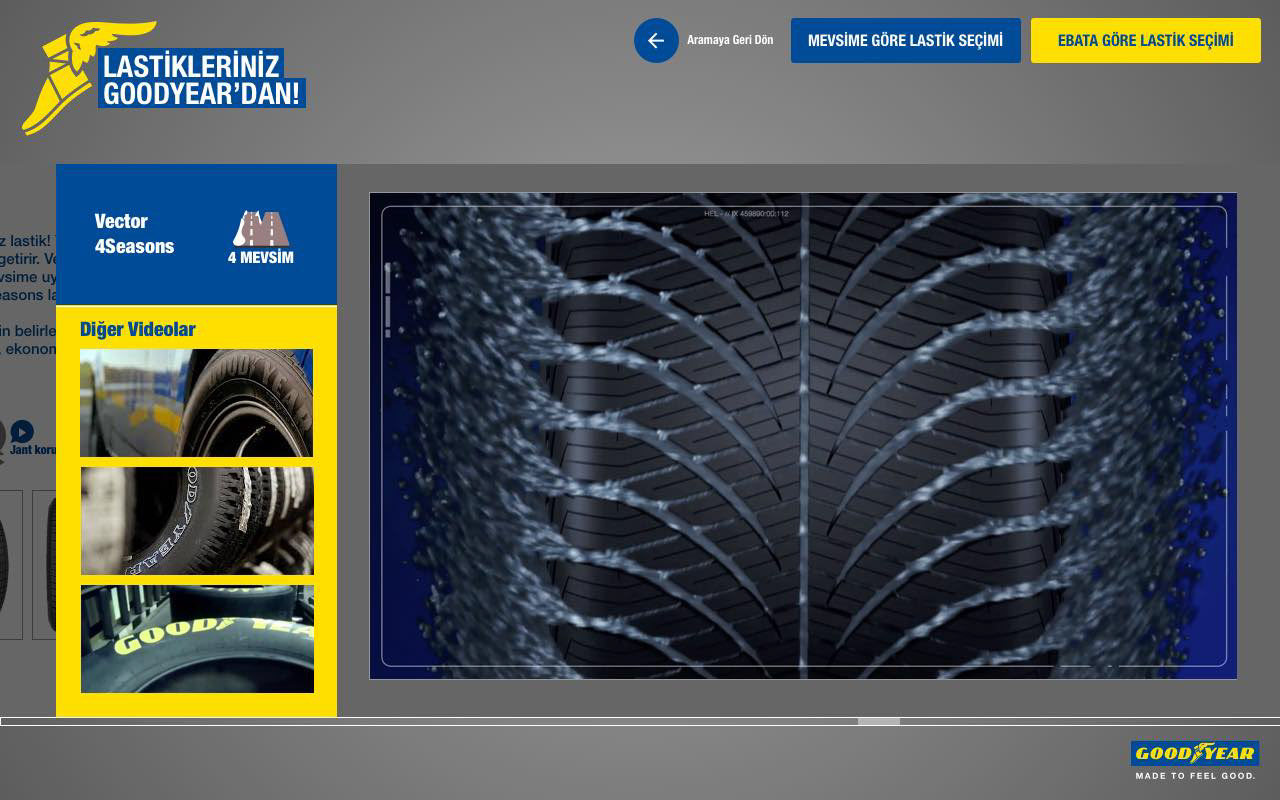
Task: Click the Aramaya Geri Dön link
Action: click(730, 40)
